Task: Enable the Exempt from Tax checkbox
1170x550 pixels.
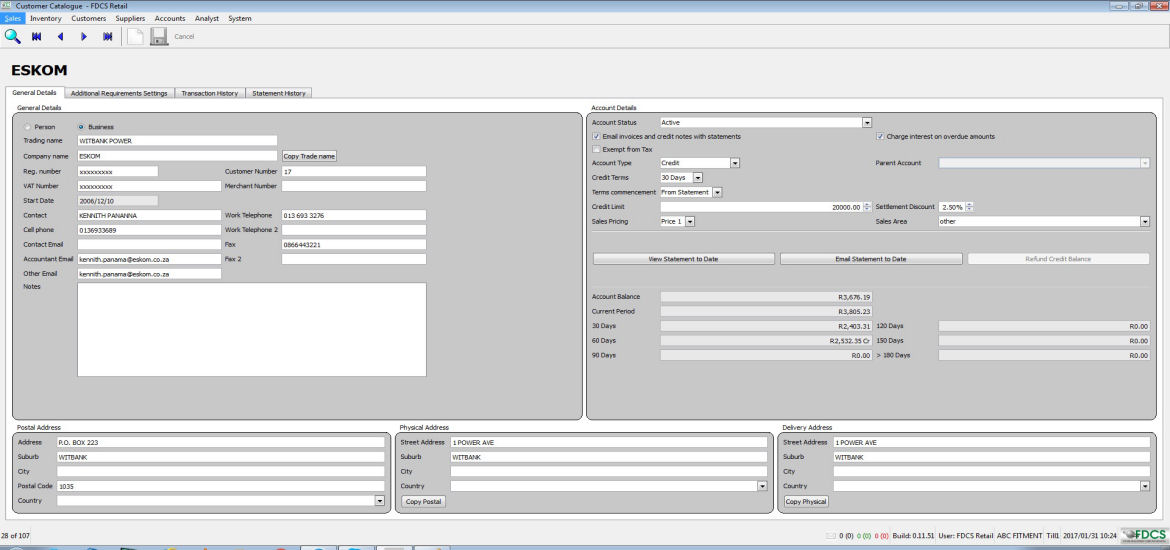Action: point(597,149)
